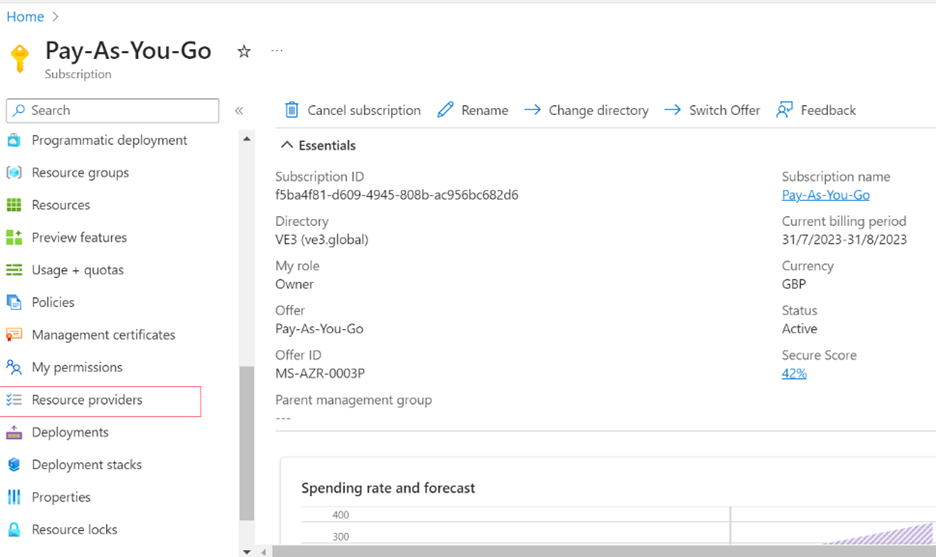Click the Deployment stacks icon
The height and width of the screenshot is (557, 936).
(14, 465)
